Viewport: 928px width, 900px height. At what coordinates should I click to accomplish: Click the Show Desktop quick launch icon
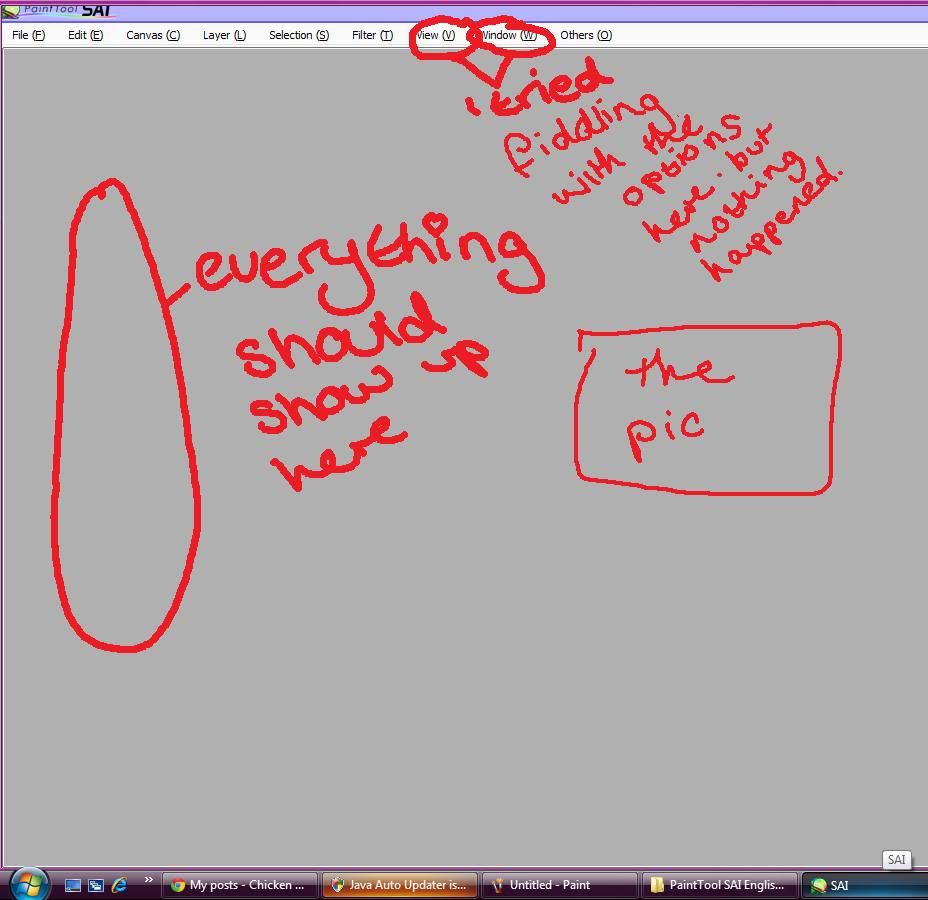[x=73, y=885]
